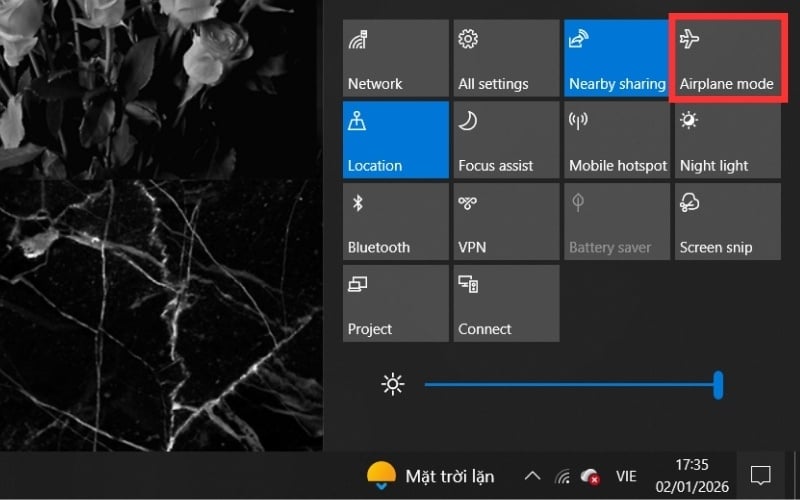Open the weather widget Mặt trời lặn
800x500 pixels.
(430, 476)
